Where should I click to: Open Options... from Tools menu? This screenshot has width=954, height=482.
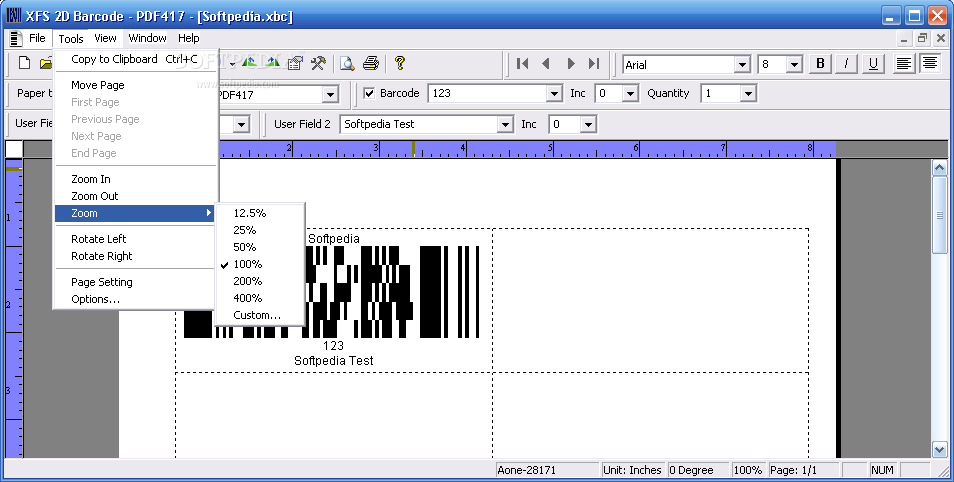[x=135, y=299]
